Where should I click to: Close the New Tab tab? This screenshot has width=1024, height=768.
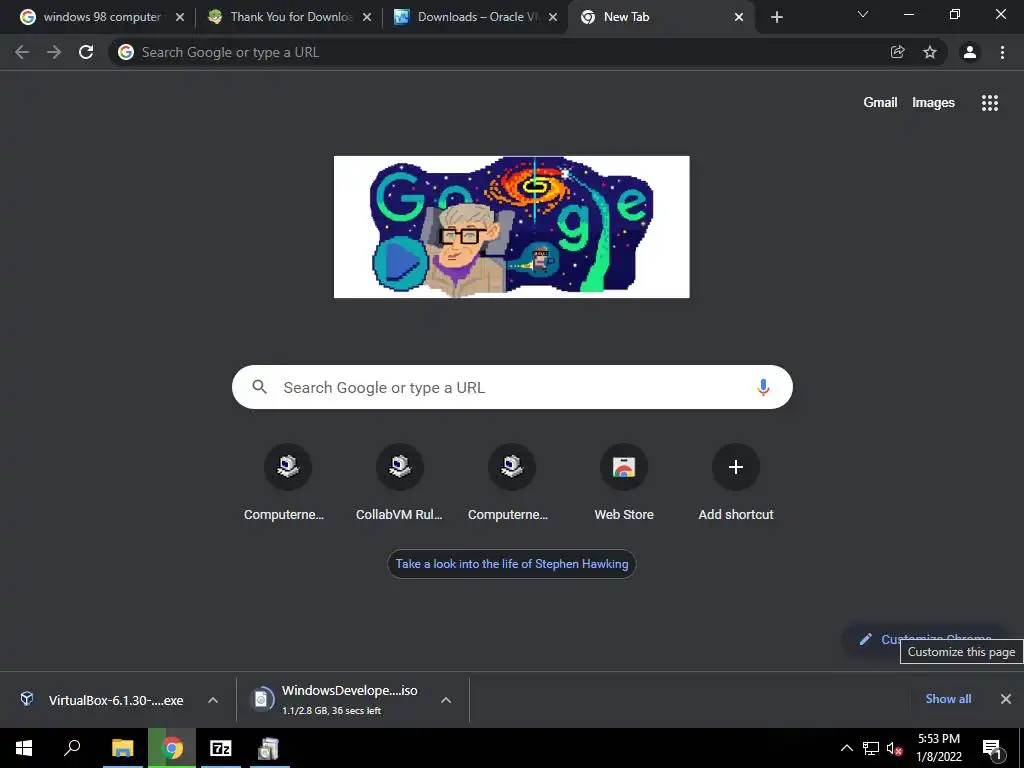[739, 17]
